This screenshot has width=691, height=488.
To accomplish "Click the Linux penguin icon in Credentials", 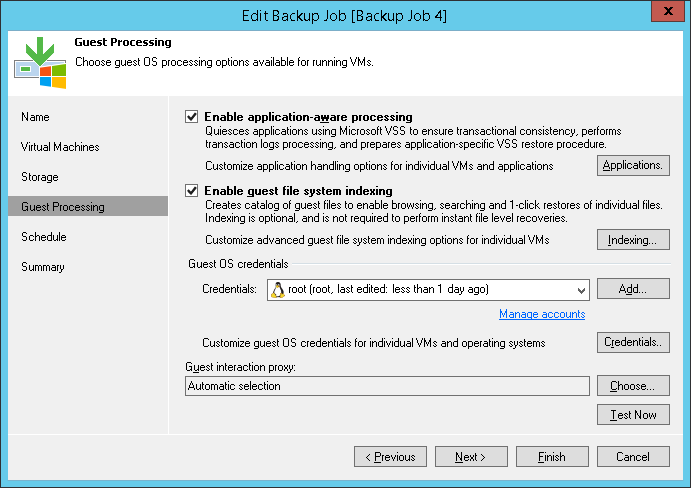I will pos(279,289).
